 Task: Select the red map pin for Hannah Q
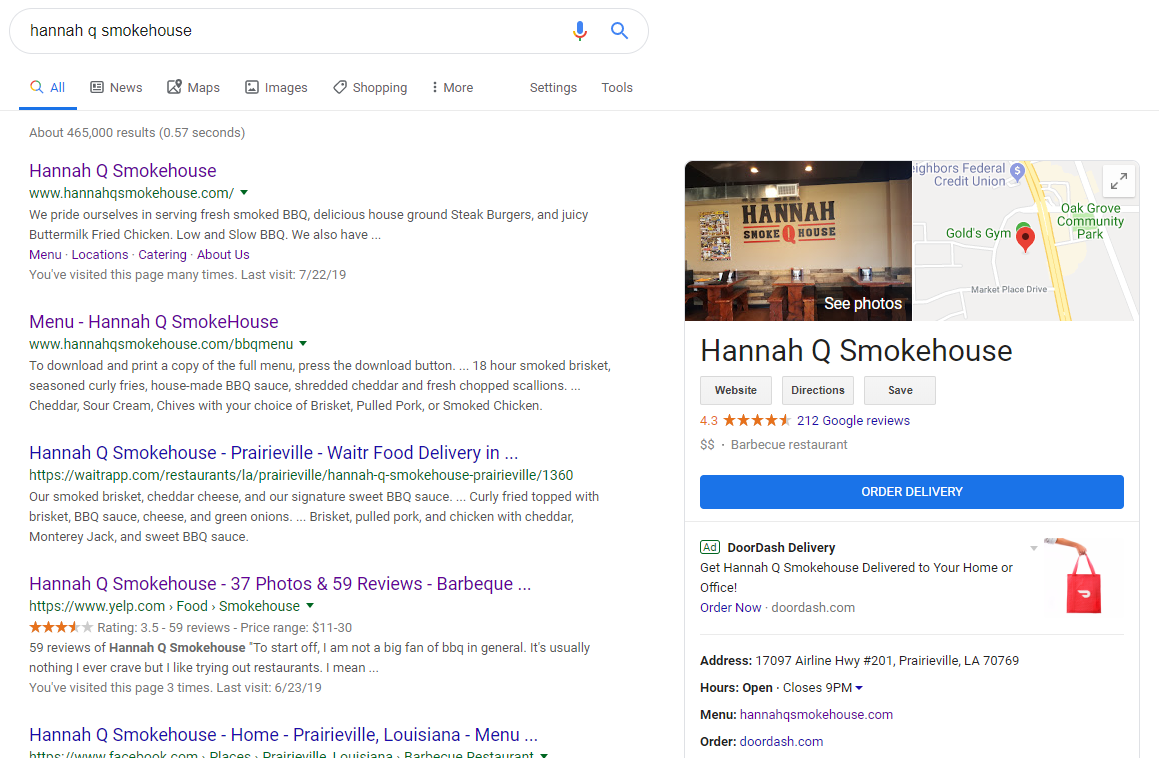tap(1025, 240)
